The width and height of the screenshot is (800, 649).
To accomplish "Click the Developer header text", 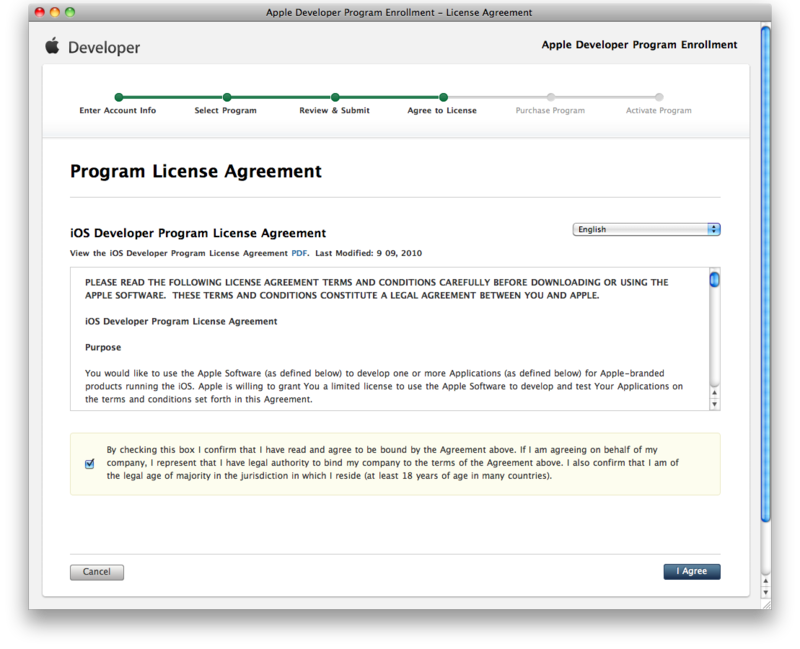I will coord(104,47).
